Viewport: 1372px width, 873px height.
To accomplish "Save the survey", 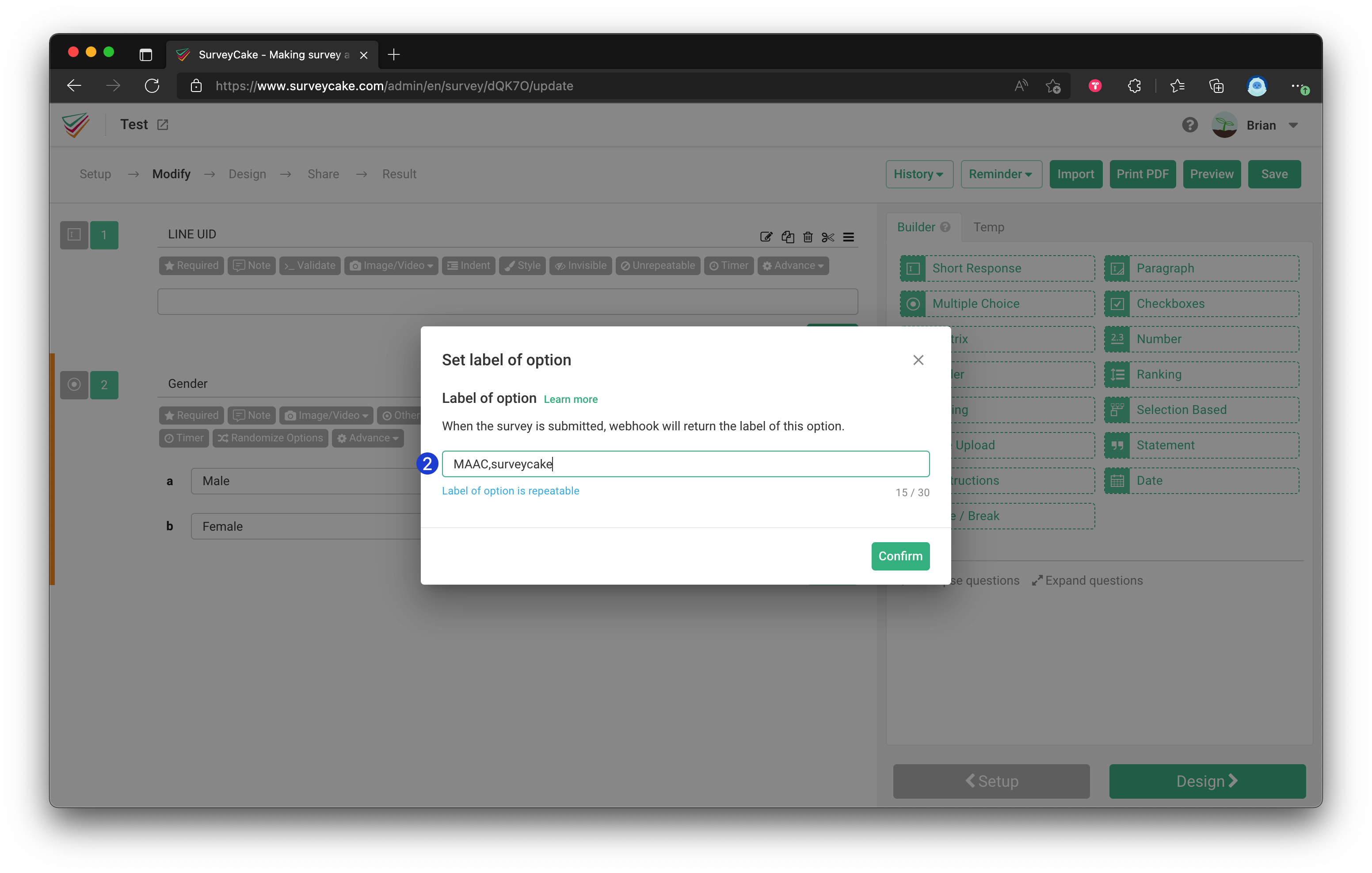I will [x=1274, y=175].
